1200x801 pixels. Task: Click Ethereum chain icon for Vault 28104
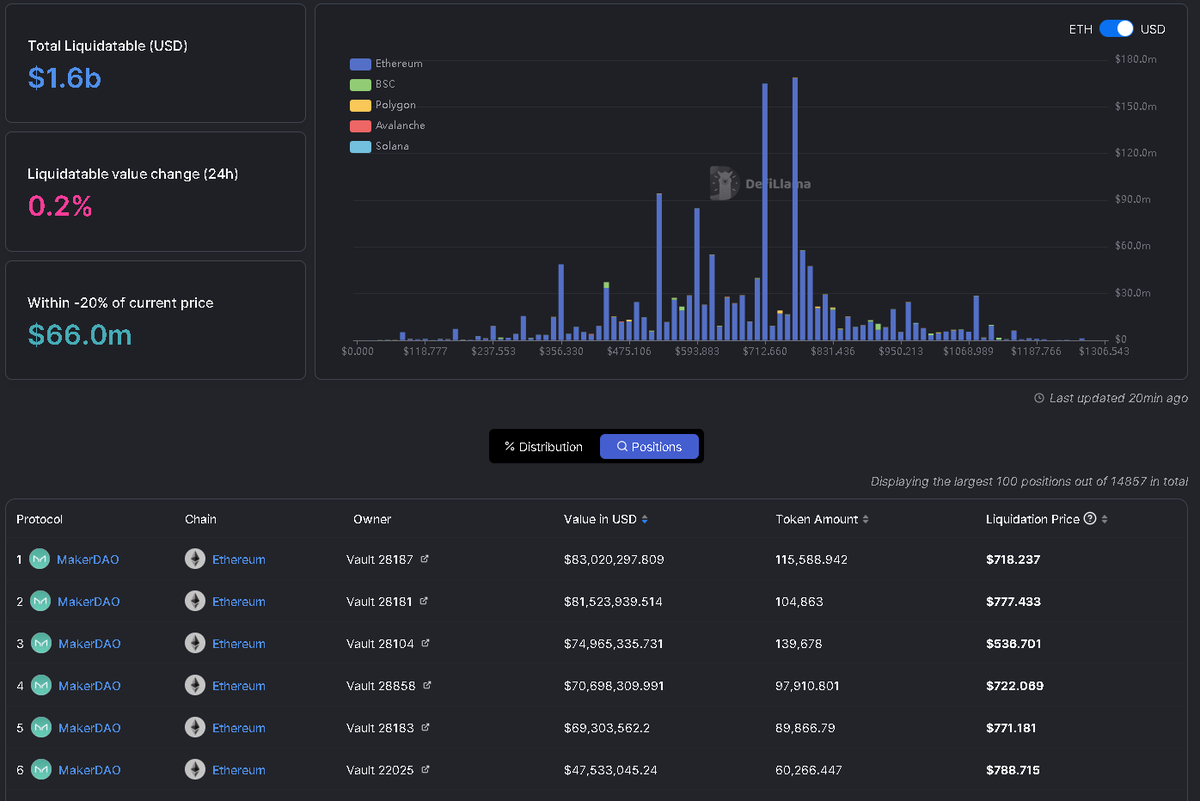coord(195,643)
